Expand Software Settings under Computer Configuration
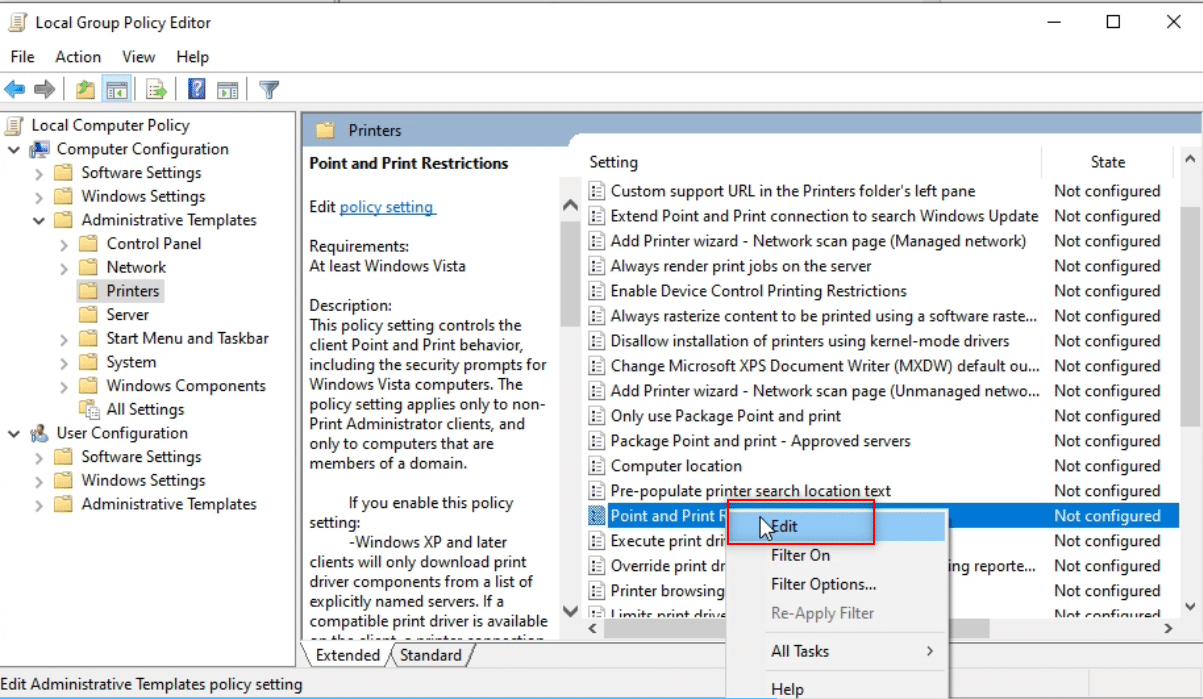 coord(39,173)
